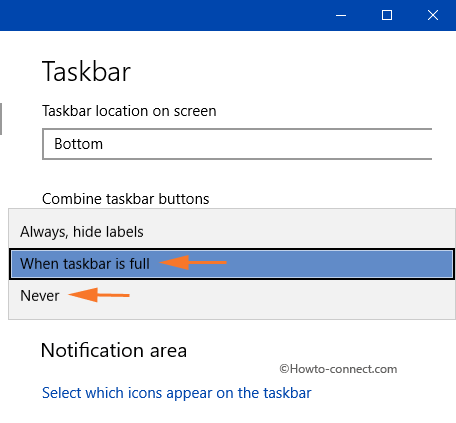Click the 'Taskbar location on screen' label
Viewport: 456px width, 423px height.
tap(129, 111)
